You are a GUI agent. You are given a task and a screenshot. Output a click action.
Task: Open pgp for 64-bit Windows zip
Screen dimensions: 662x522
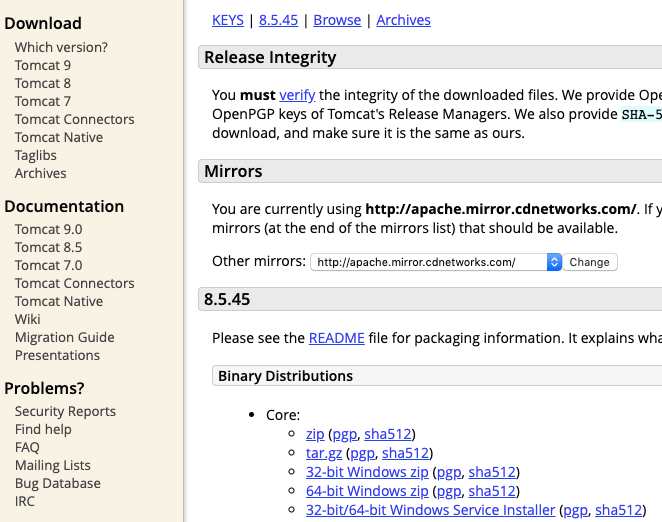[449, 491]
